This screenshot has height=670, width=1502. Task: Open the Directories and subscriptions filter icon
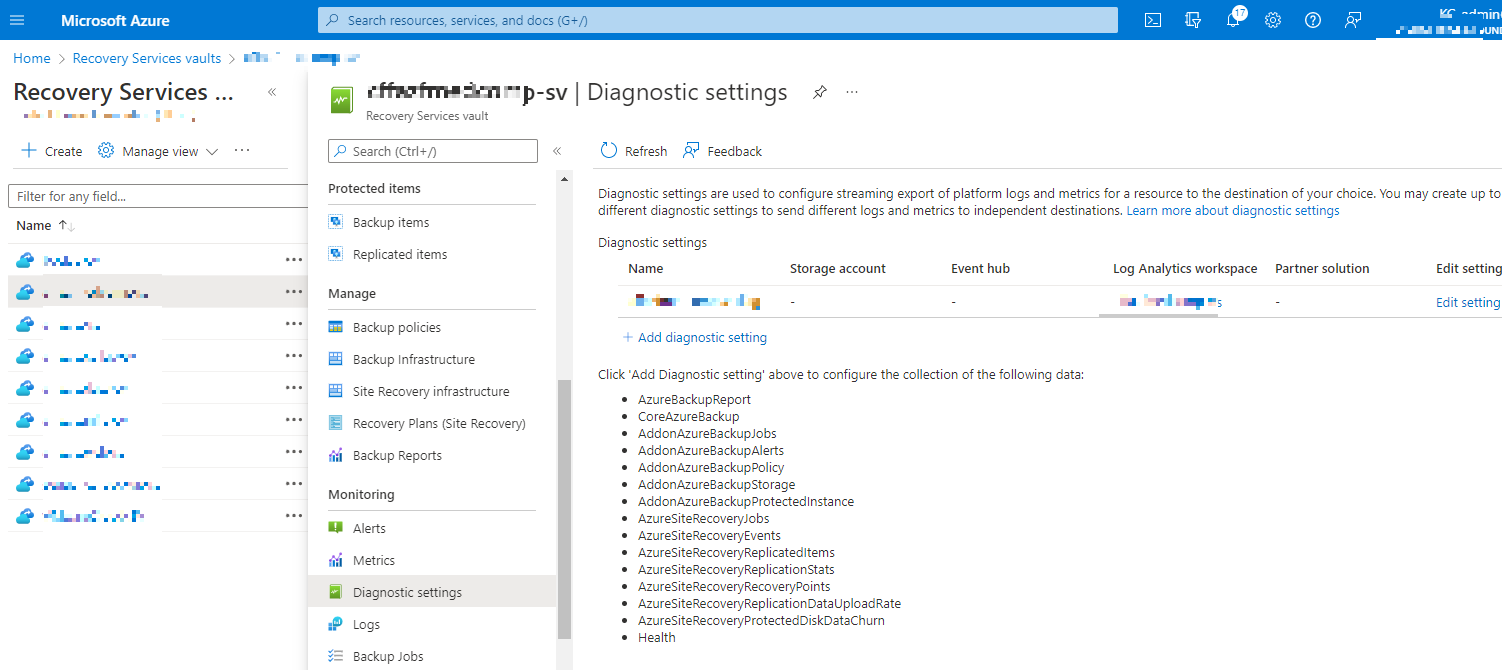pos(1192,20)
